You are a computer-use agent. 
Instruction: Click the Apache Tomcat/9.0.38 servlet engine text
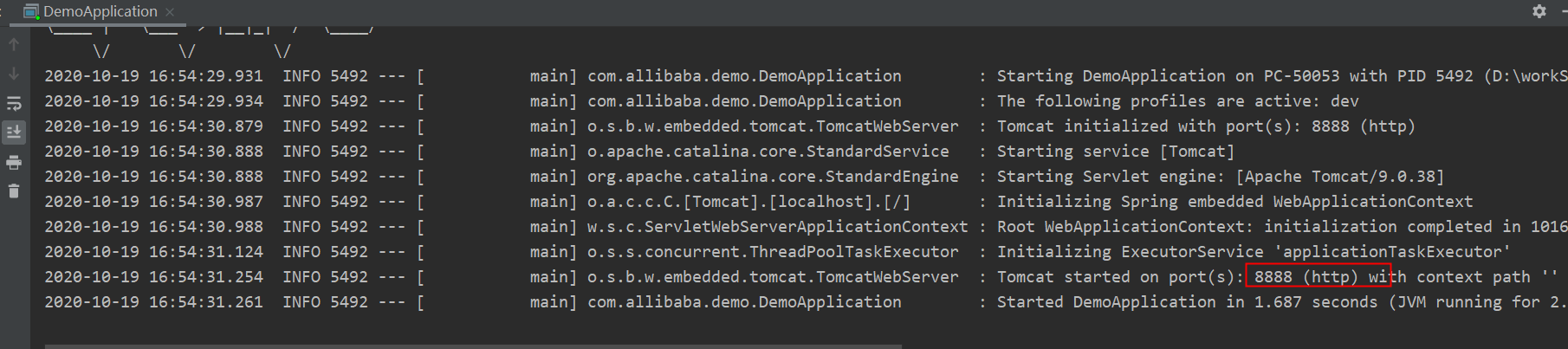[x=1339, y=177]
